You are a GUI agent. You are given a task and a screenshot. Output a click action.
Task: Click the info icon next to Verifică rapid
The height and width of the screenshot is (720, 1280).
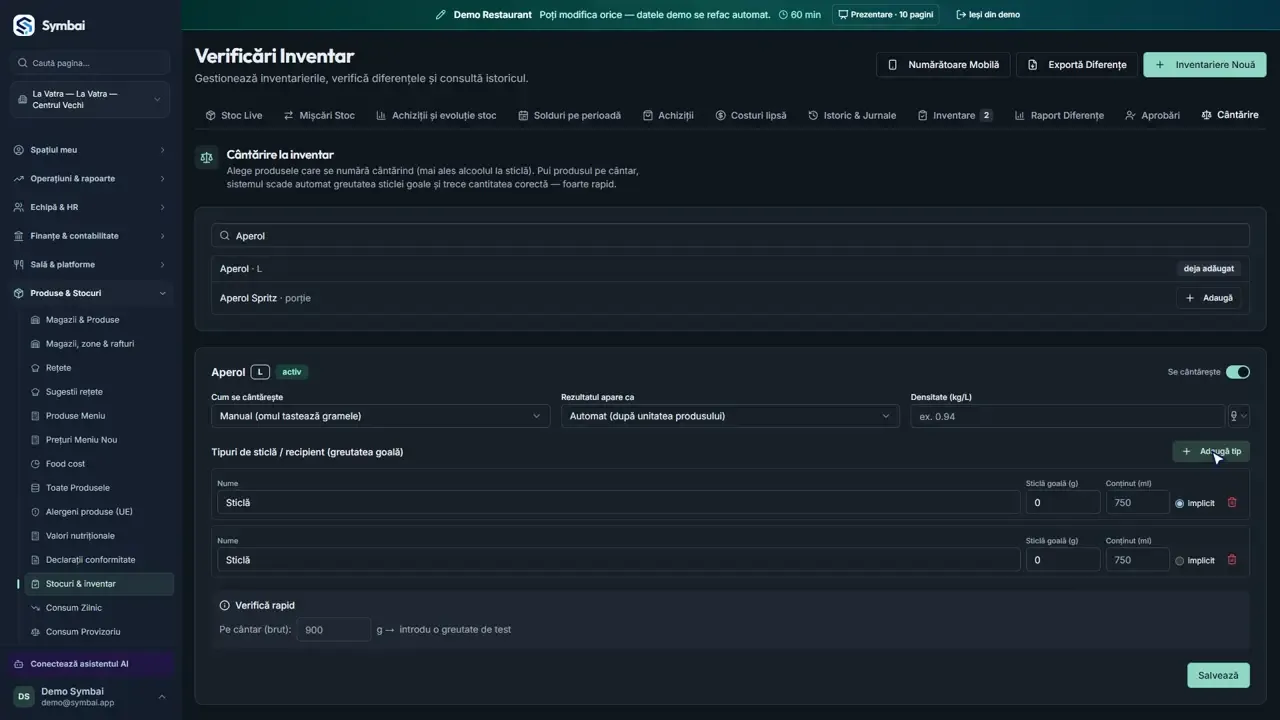tap(225, 605)
